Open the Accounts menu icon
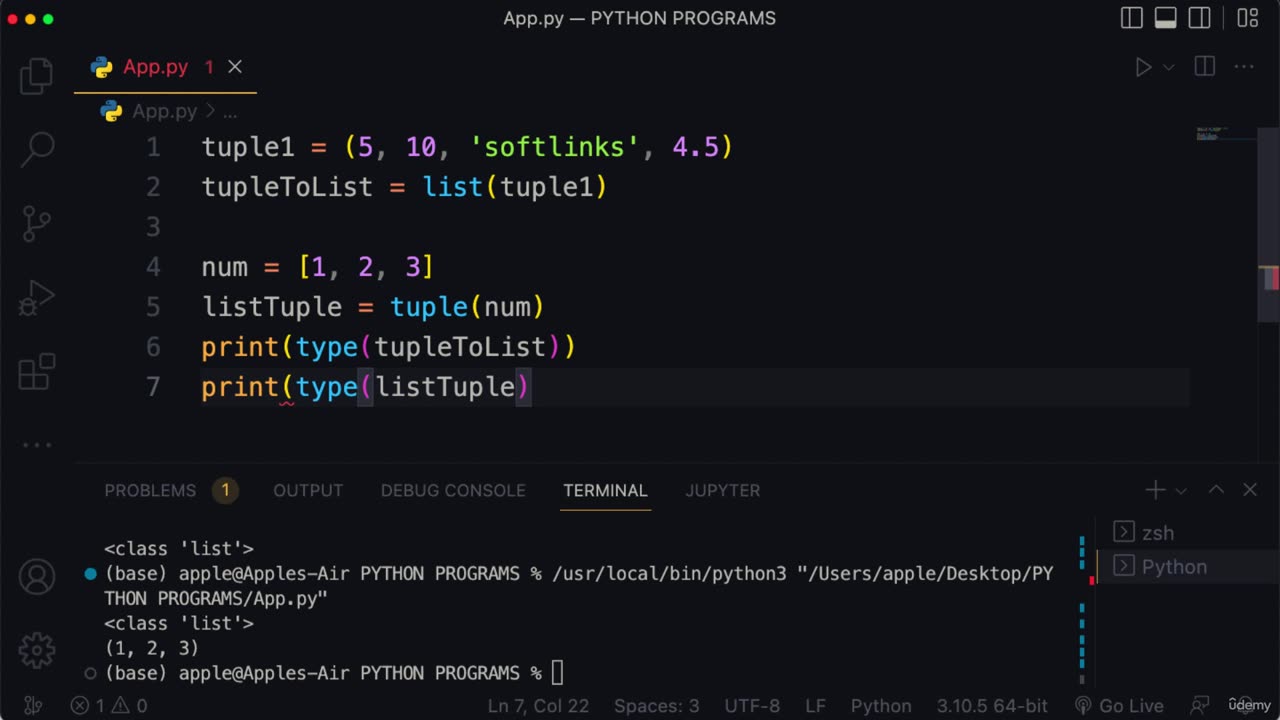 pyautogui.click(x=37, y=577)
